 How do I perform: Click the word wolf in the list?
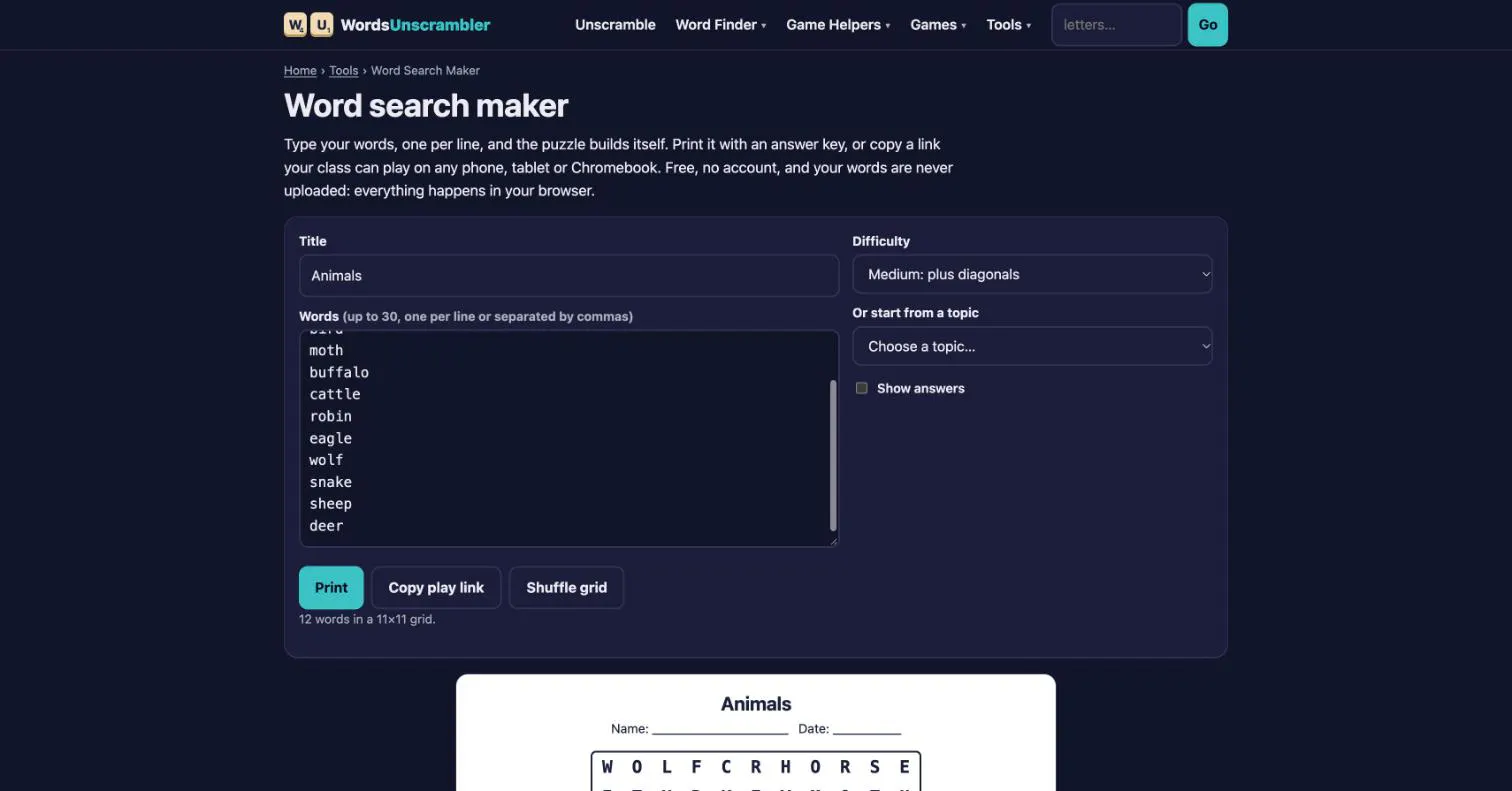(326, 460)
